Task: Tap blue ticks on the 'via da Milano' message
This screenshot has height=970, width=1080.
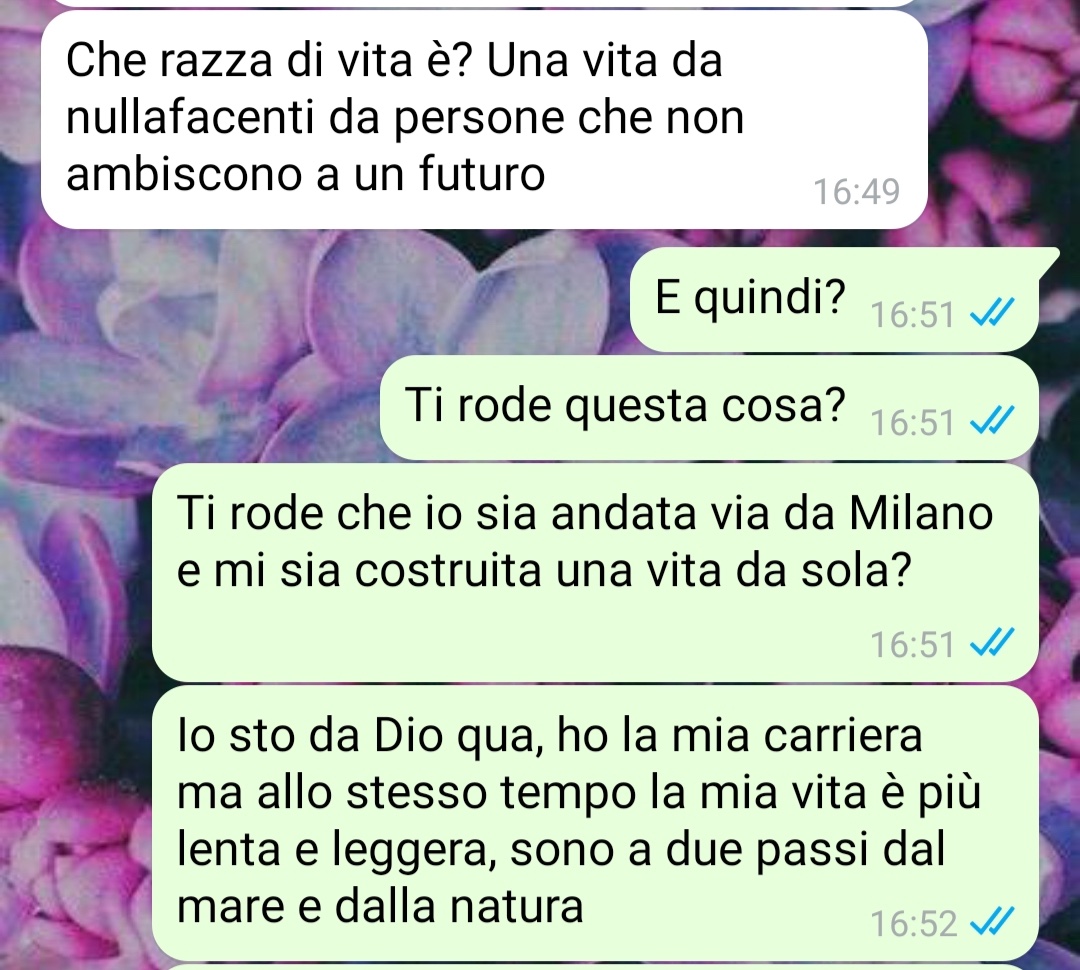Action: (x=992, y=645)
